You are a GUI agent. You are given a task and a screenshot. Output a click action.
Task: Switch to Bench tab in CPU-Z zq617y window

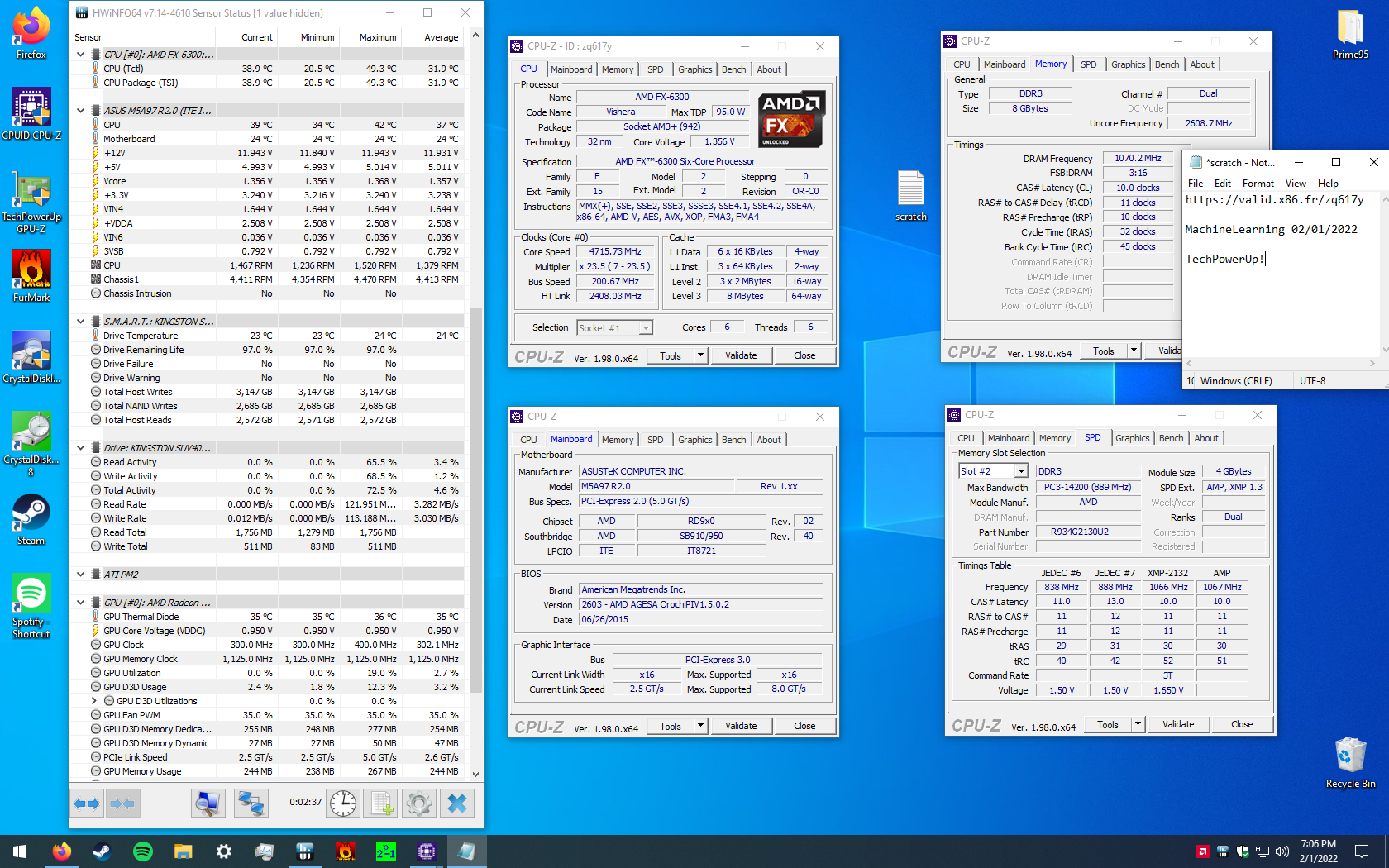point(733,69)
